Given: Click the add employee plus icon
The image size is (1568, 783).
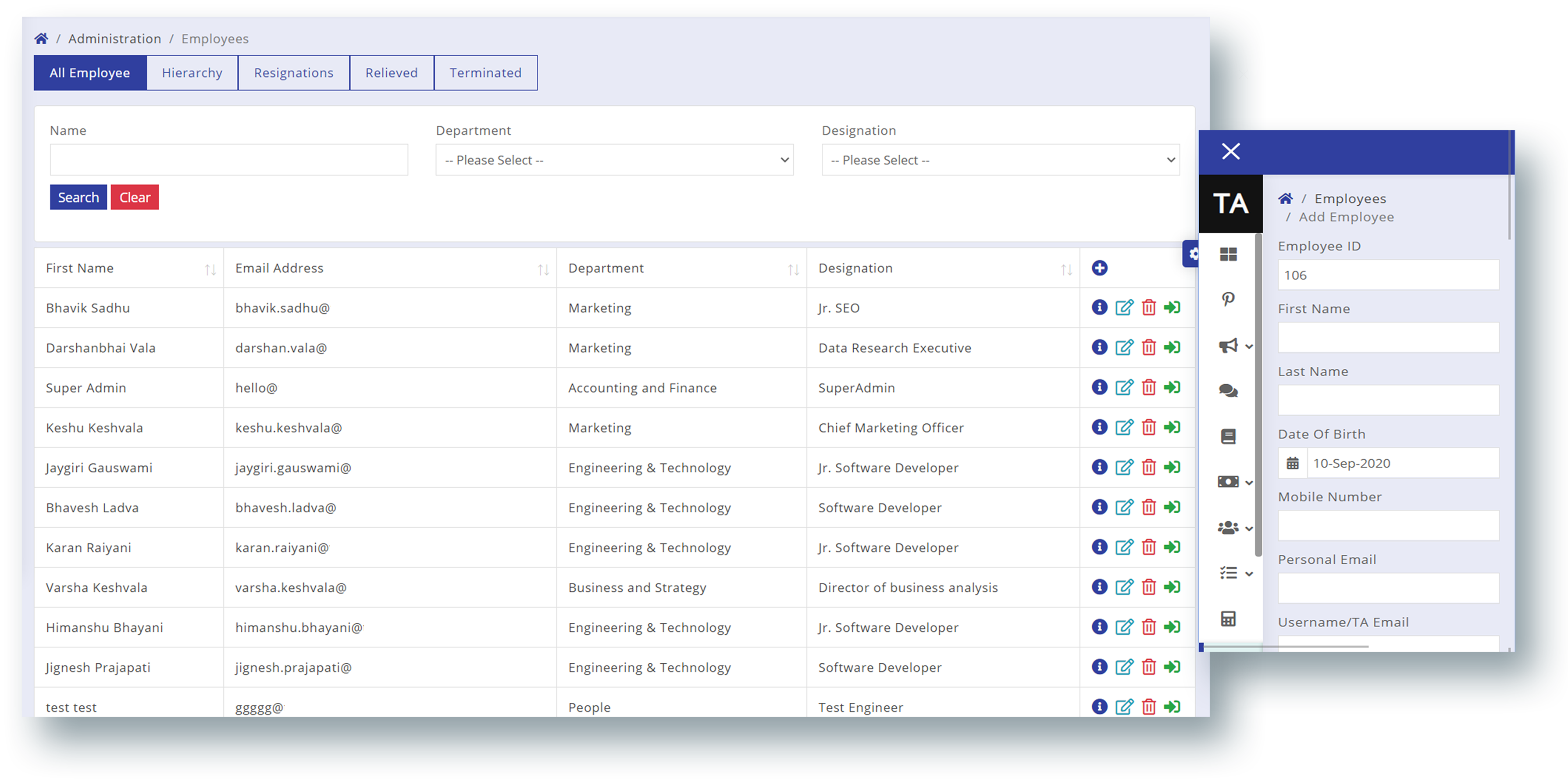Looking at the screenshot, I should coord(1099,268).
